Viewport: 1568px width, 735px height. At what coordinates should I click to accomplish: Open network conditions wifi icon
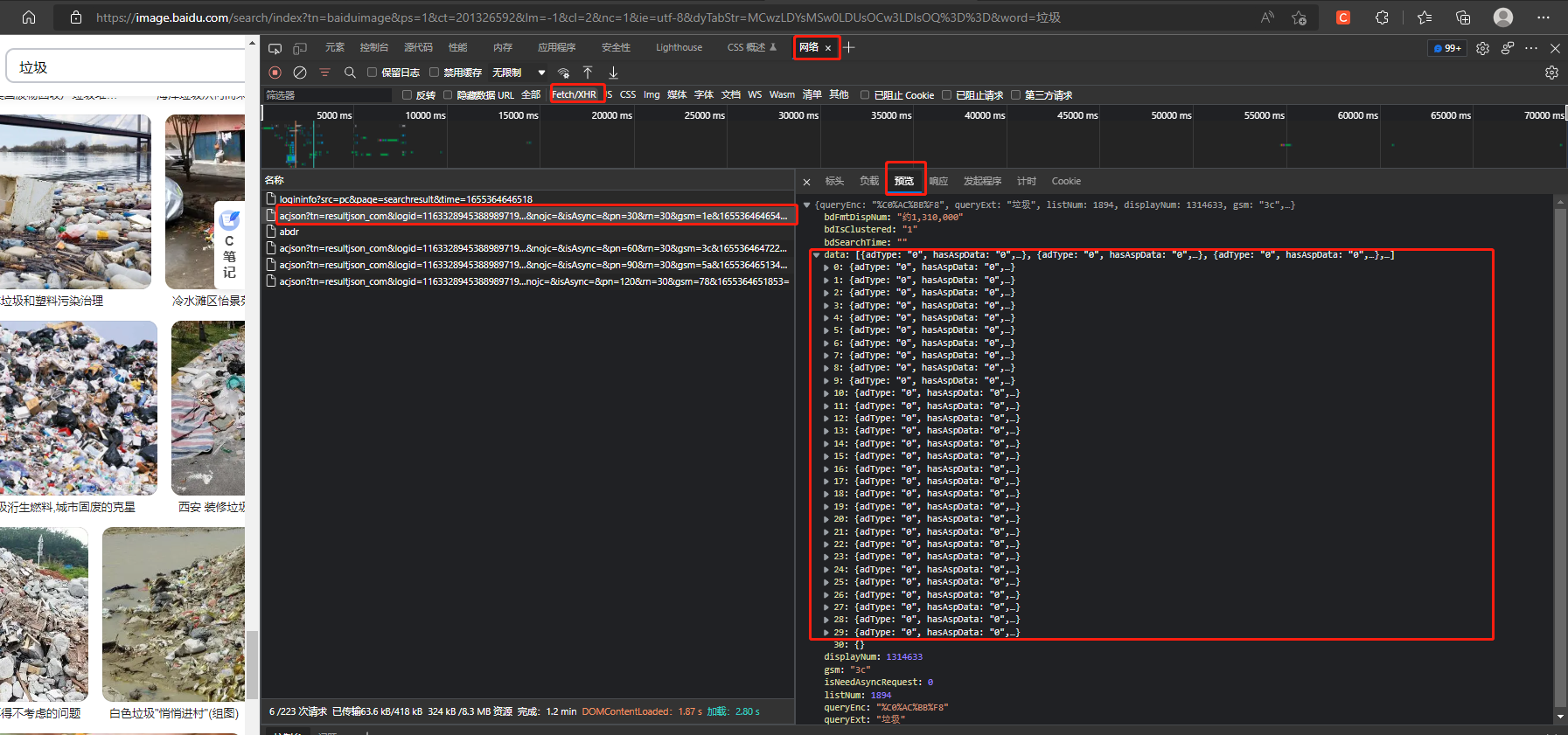tap(564, 73)
